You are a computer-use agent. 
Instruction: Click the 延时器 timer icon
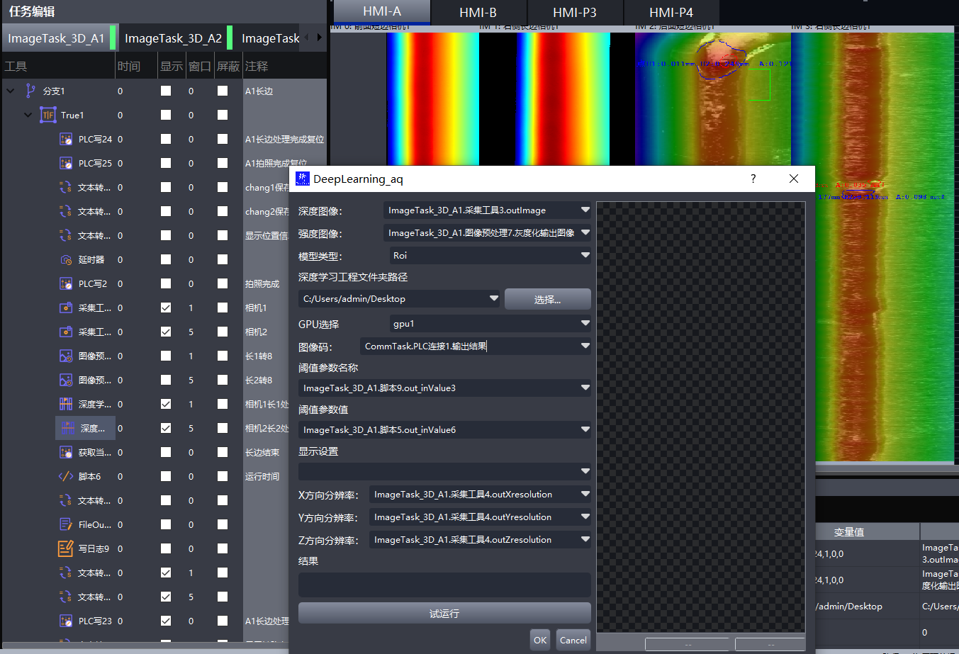[66, 259]
